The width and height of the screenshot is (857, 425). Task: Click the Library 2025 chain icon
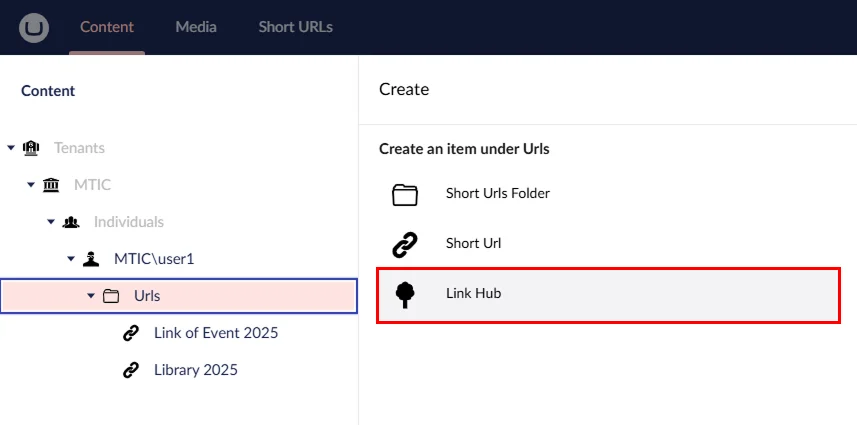131,370
